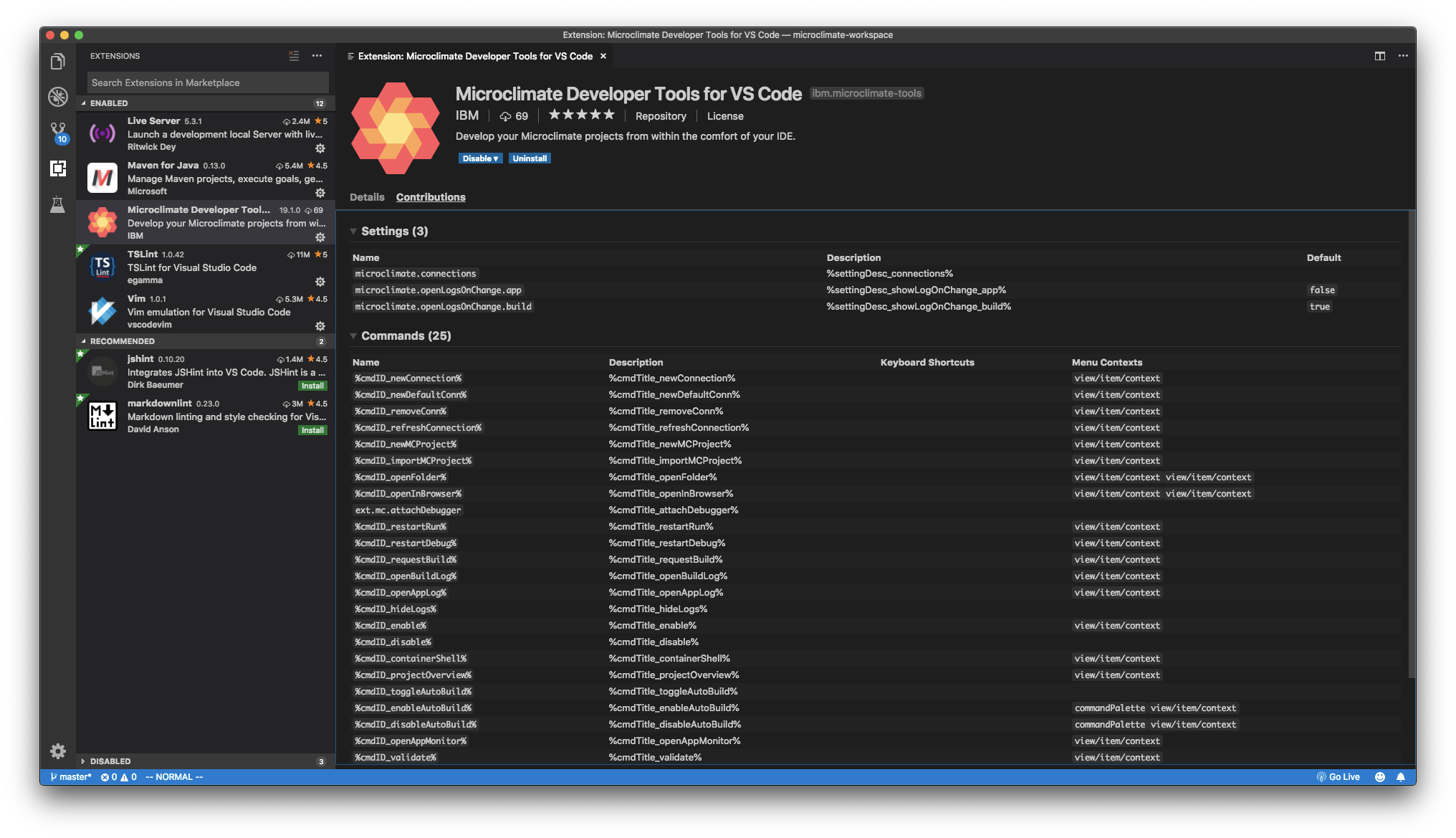This screenshot has width=1456, height=838.
Task: Select the Contributions tab
Action: click(x=431, y=196)
